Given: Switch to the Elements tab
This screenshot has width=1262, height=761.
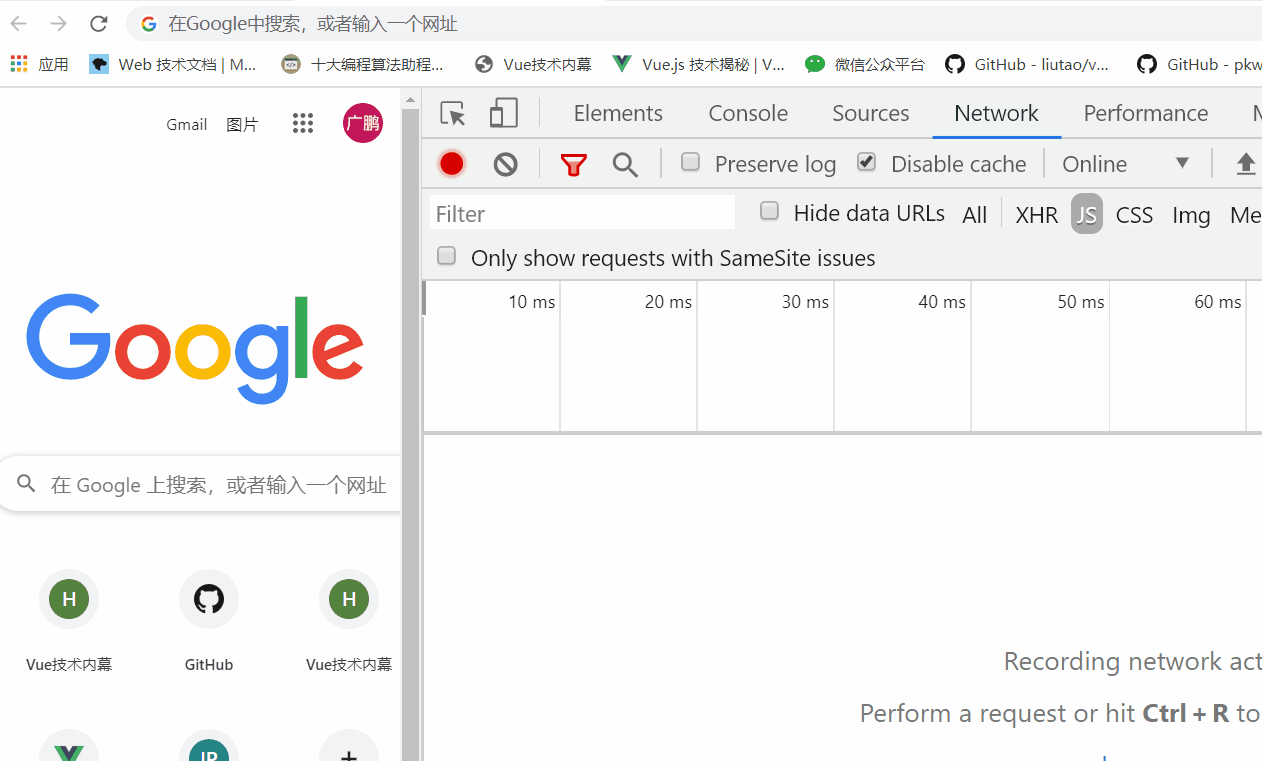Looking at the screenshot, I should click(x=618, y=113).
